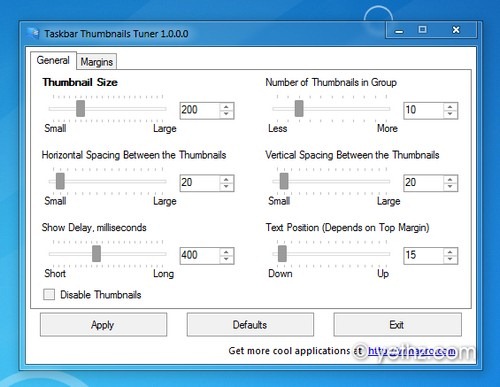Screen dimensions: 500x387
Task: Raise Vertical Spacing using the up spinner
Action: pos(450,179)
